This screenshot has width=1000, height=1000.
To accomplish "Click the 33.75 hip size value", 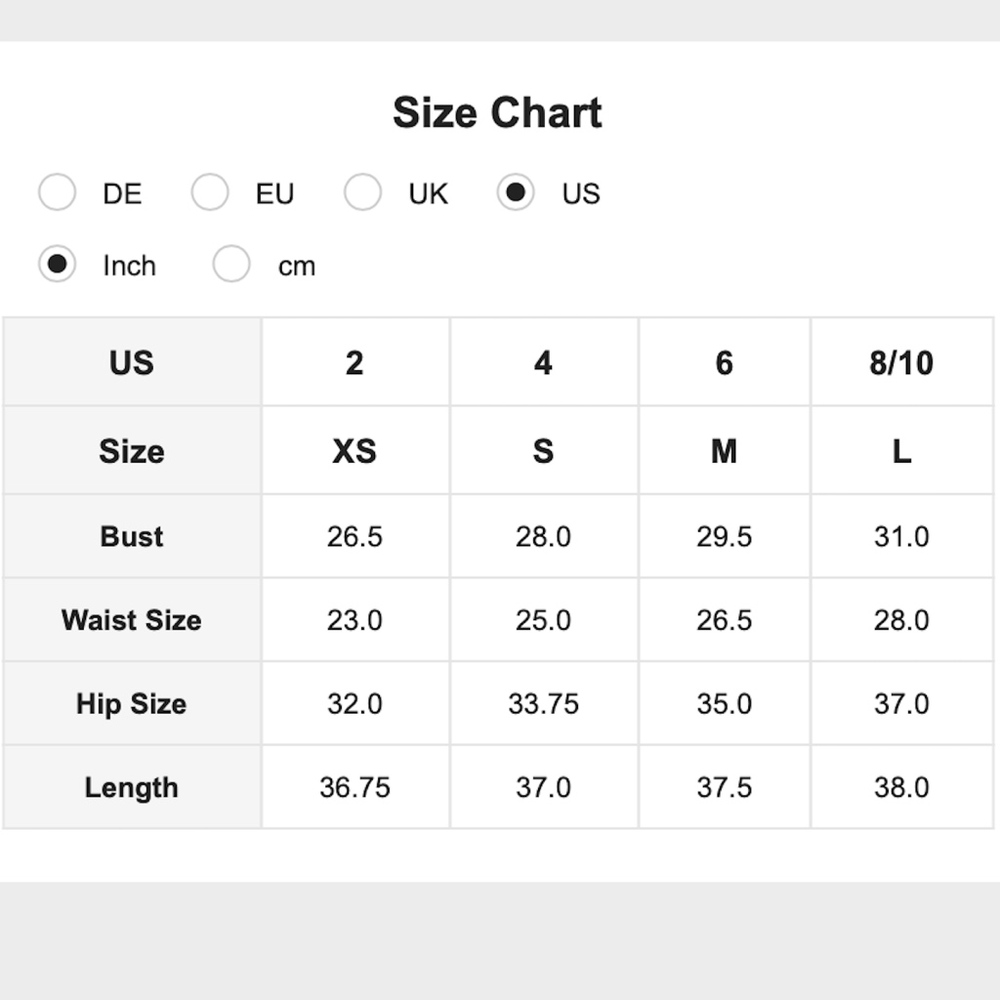I will click(543, 704).
